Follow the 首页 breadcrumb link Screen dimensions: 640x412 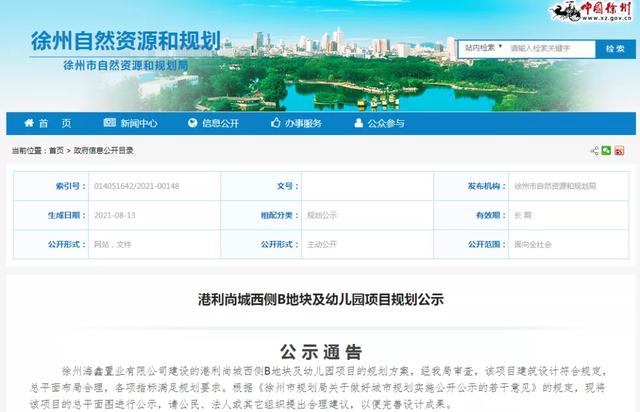click(x=57, y=150)
